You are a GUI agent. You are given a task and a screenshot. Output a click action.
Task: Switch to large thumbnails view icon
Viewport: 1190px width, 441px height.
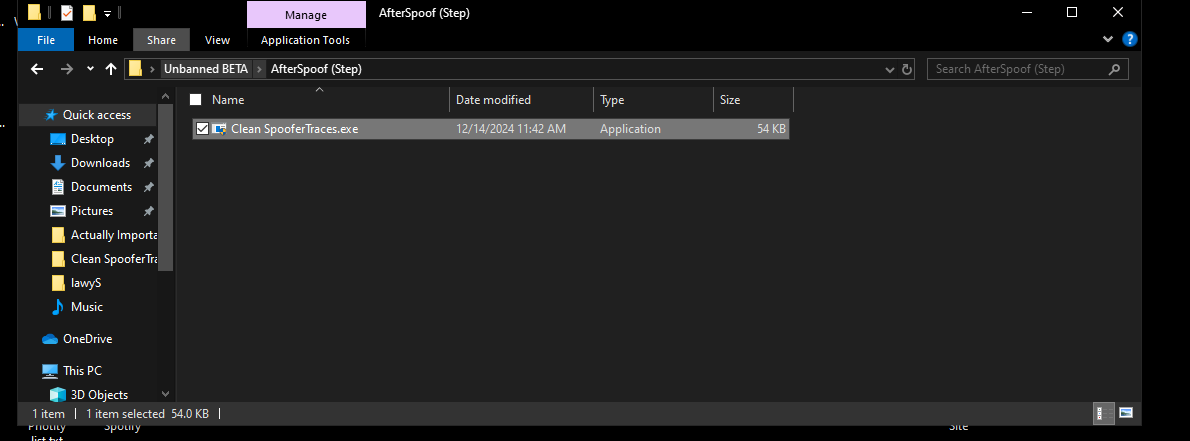[1126, 413]
